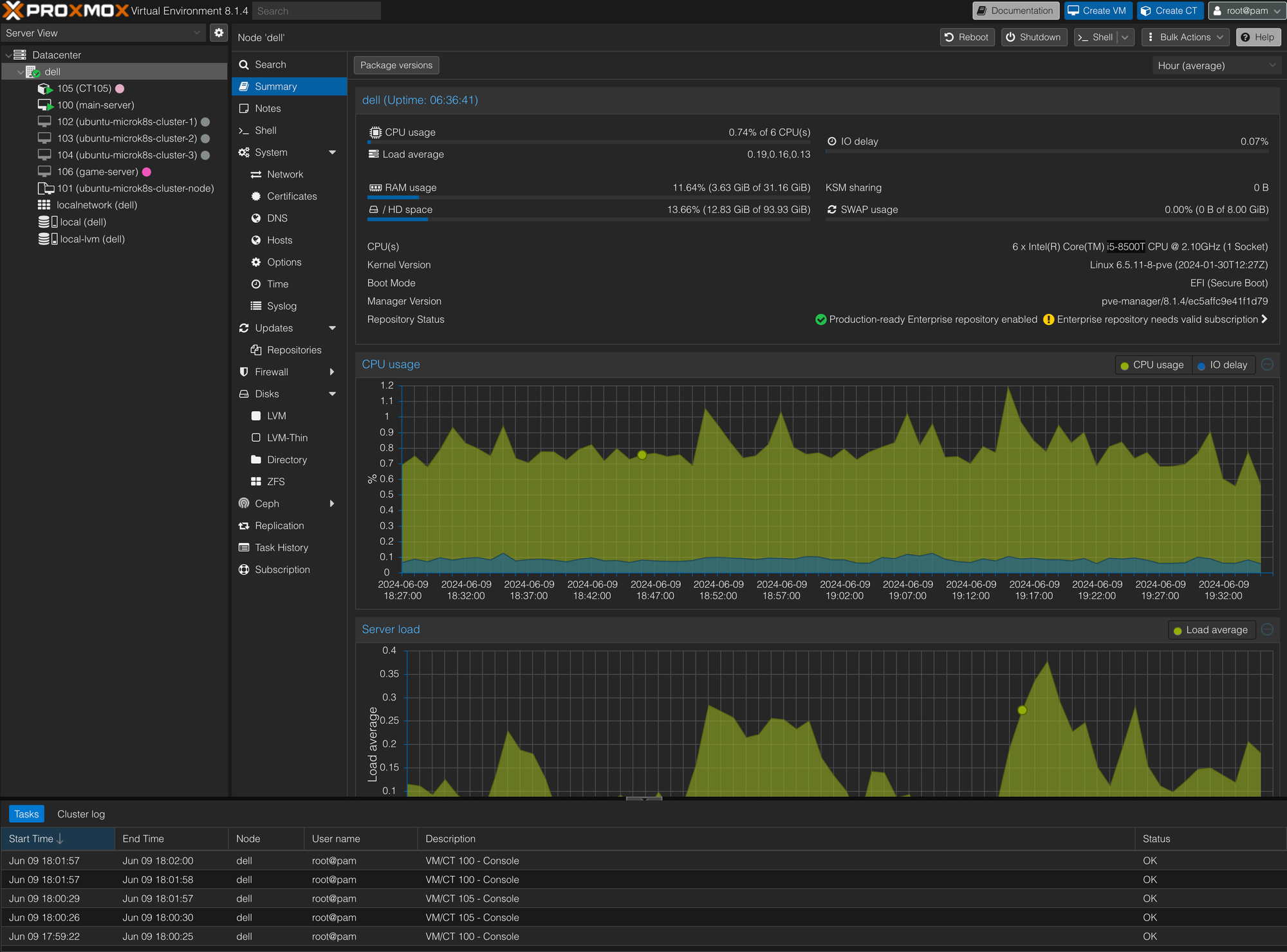The image size is (1287, 952).
Task: Click the Replication arrows icon
Action: coord(244,526)
